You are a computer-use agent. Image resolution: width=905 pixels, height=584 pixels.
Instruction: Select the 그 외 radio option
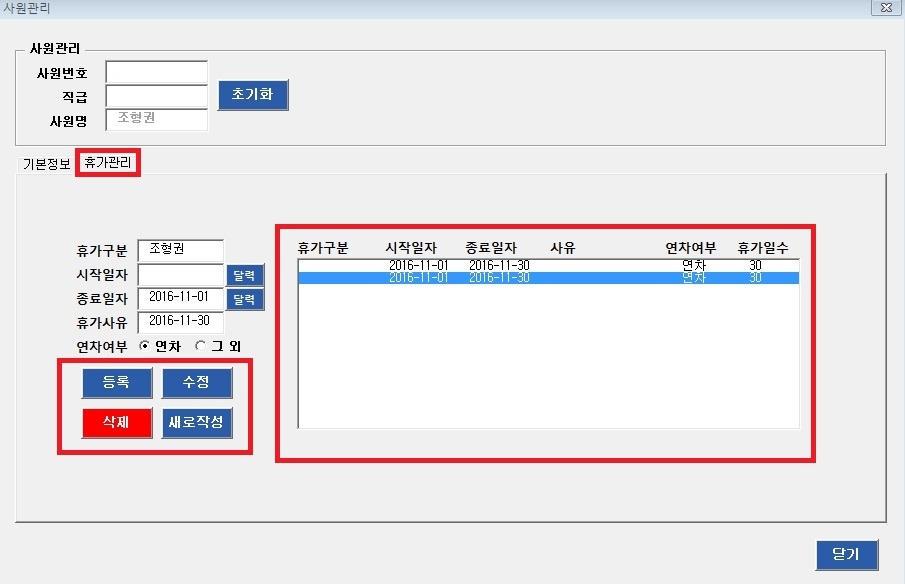tap(201, 346)
